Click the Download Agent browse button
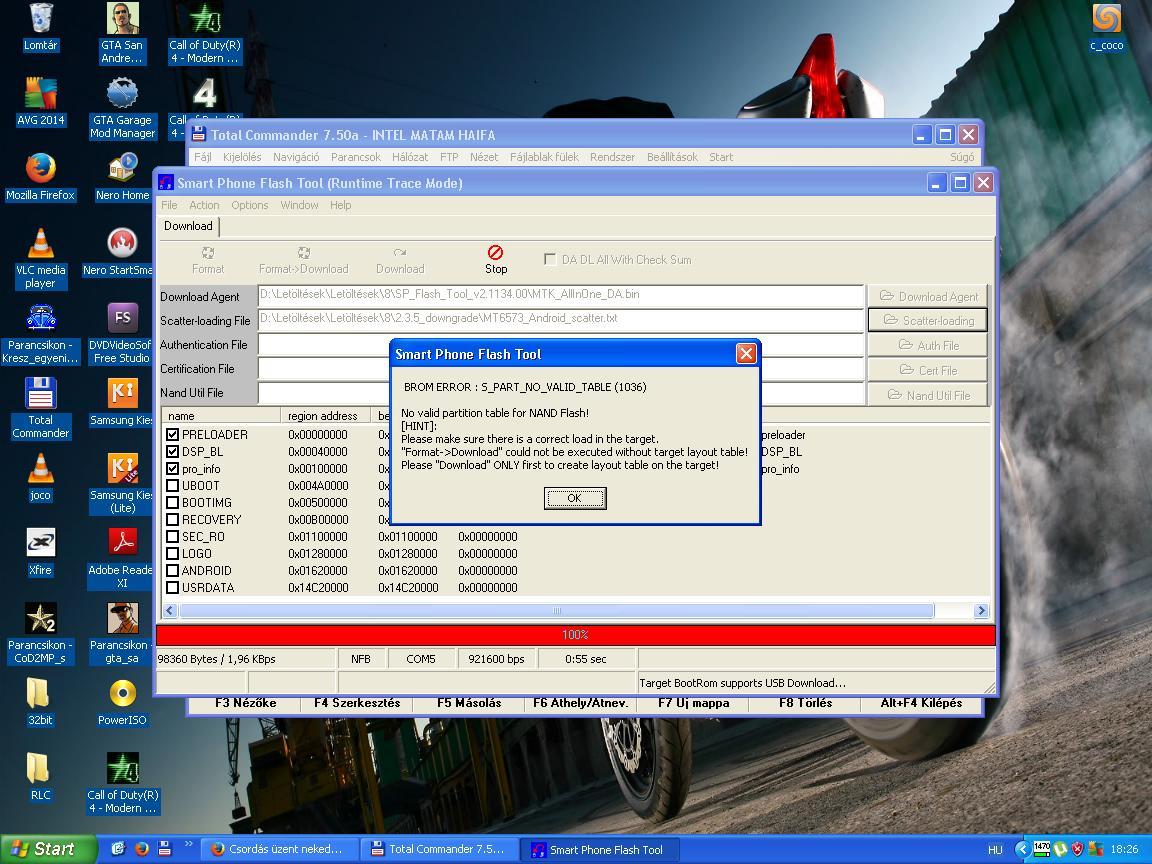The height and width of the screenshot is (864, 1152). 928,296
